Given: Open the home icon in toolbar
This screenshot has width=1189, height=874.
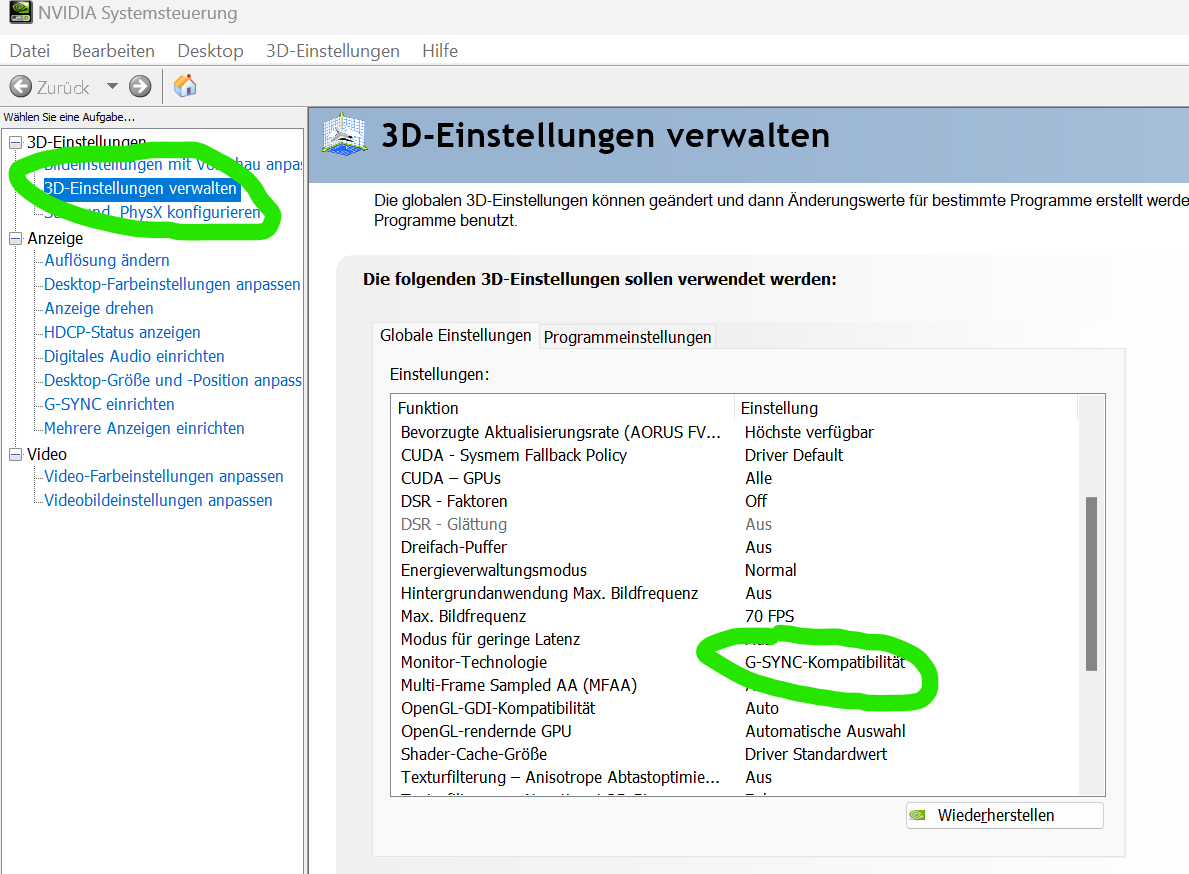Looking at the screenshot, I should (x=185, y=86).
